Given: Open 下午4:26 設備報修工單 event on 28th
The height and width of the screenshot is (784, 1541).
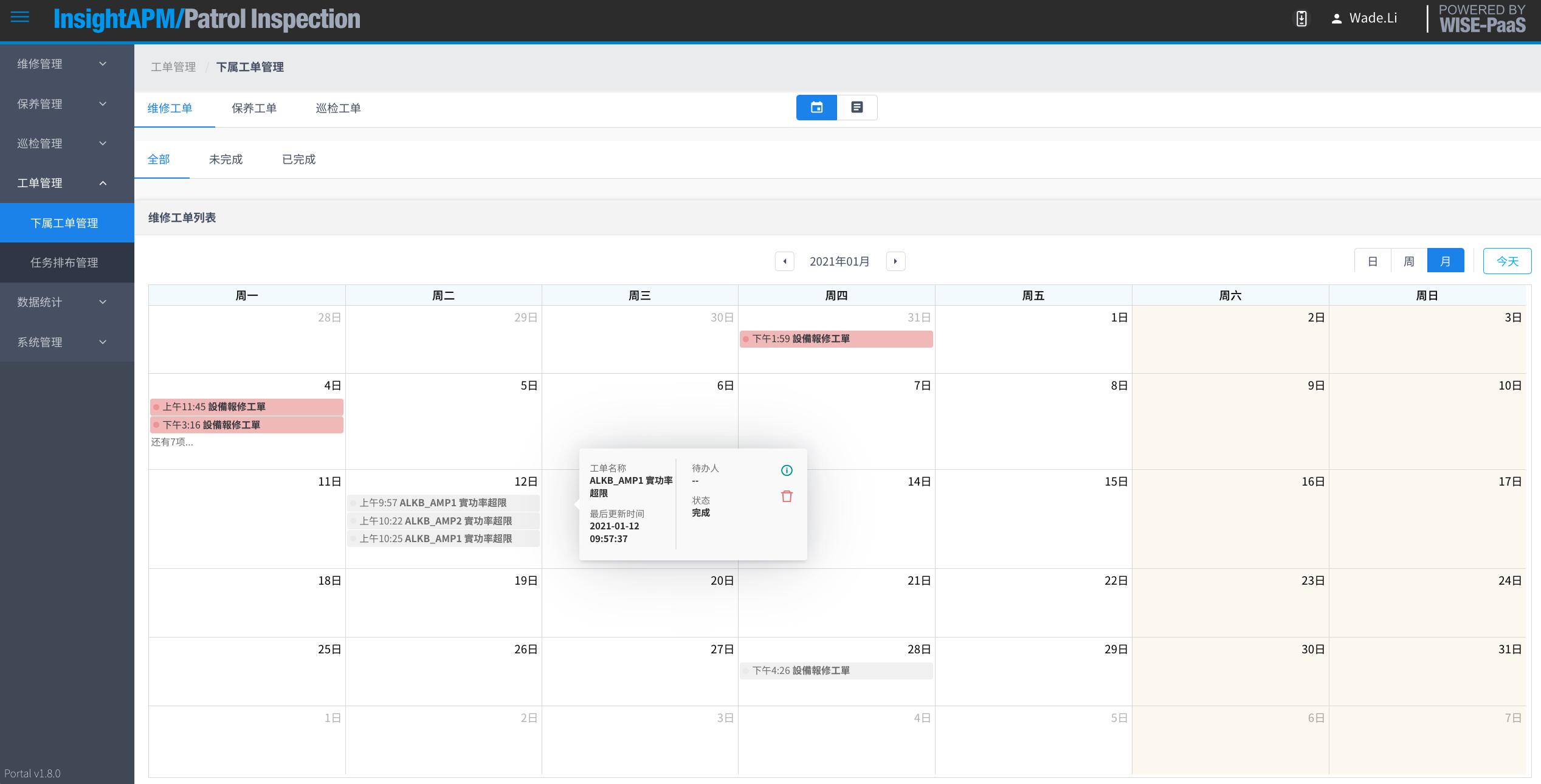Looking at the screenshot, I should [x=836, y=670].
